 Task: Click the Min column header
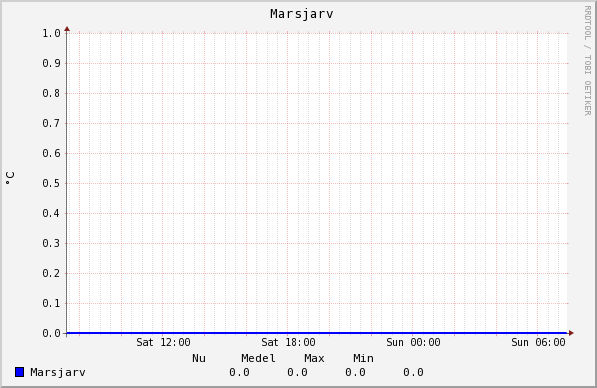coord(363,358)
